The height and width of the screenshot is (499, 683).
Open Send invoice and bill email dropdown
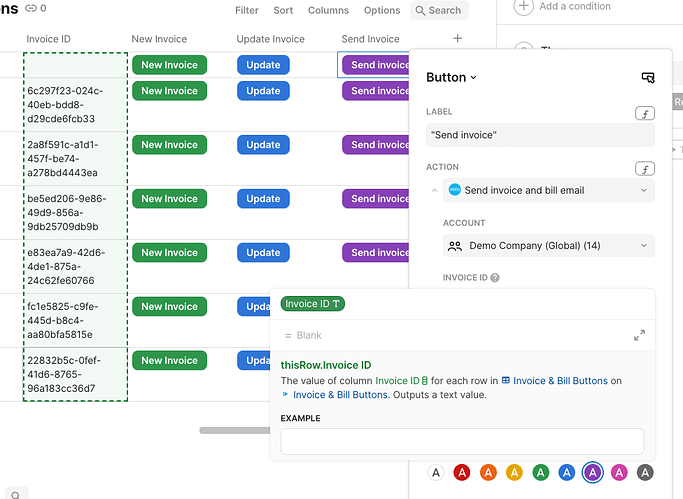[549, 190]
